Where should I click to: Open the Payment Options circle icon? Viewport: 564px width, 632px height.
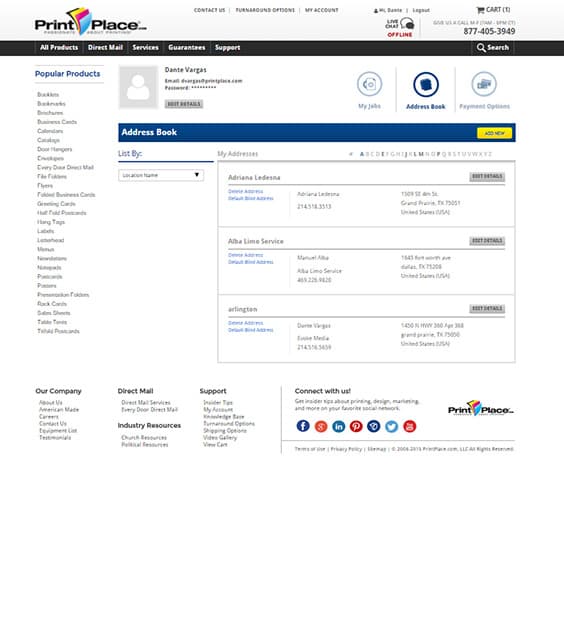pos(484,84)
